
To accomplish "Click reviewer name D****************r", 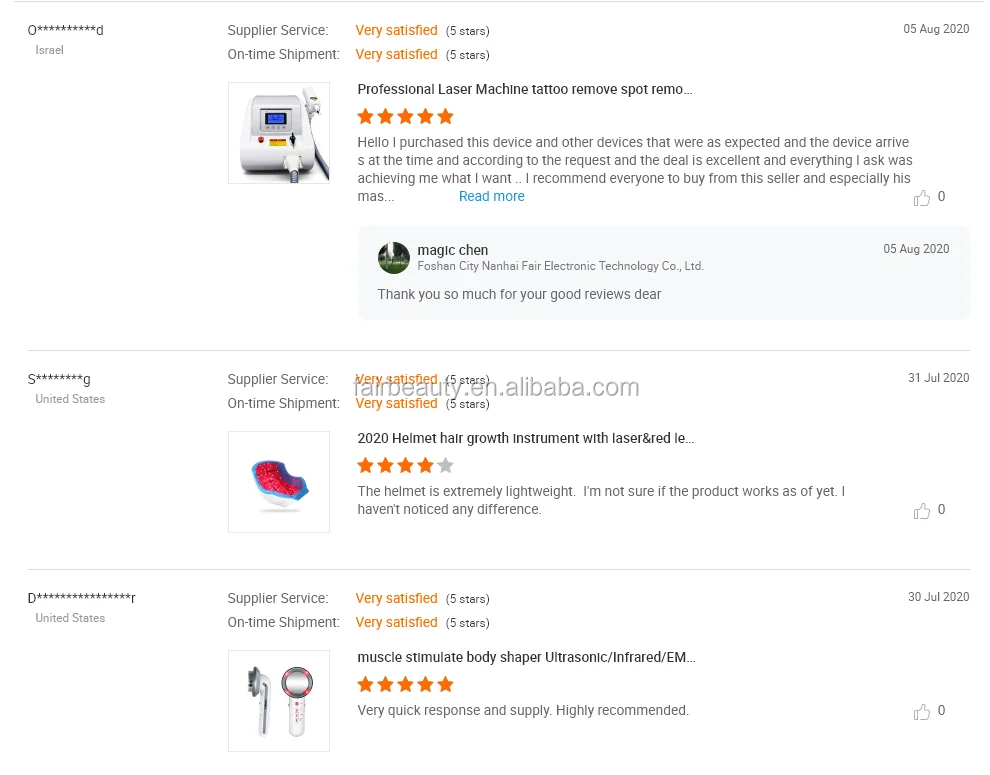I will (x=81, y=598).
